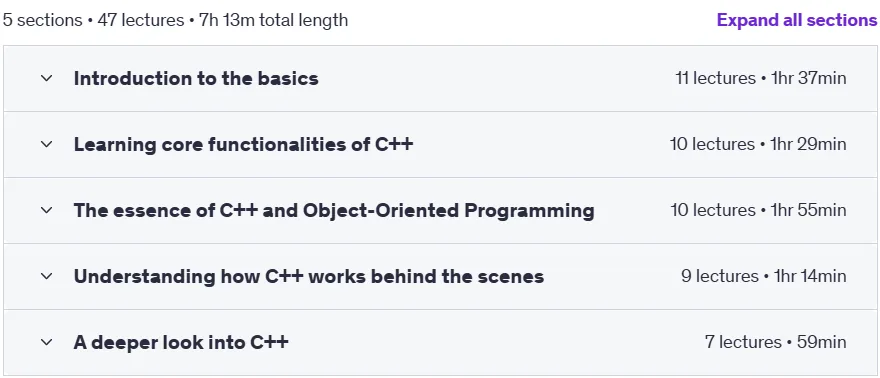
Task: Click Expand all sections link
Action: (796, 20)
